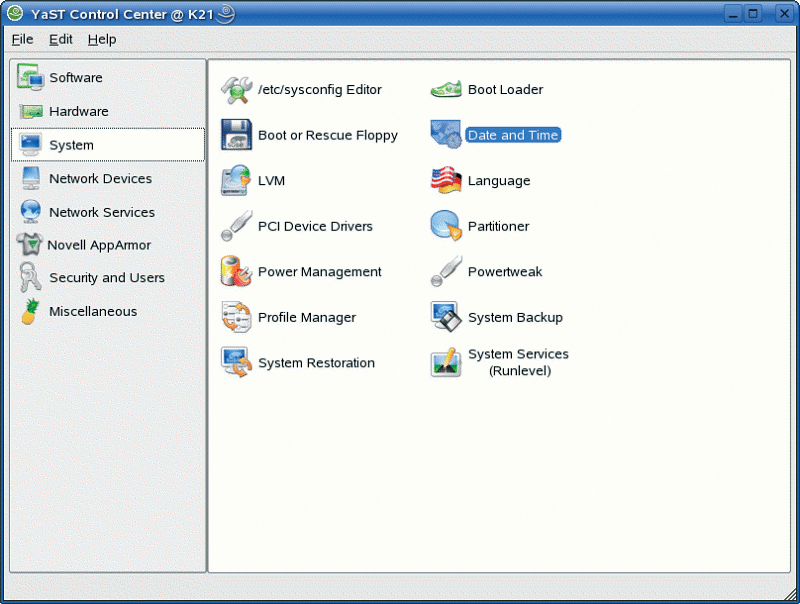Open the Miscellaneous pineapple icon
Viewport: 800px width, 604px height.
pos(31,311)
